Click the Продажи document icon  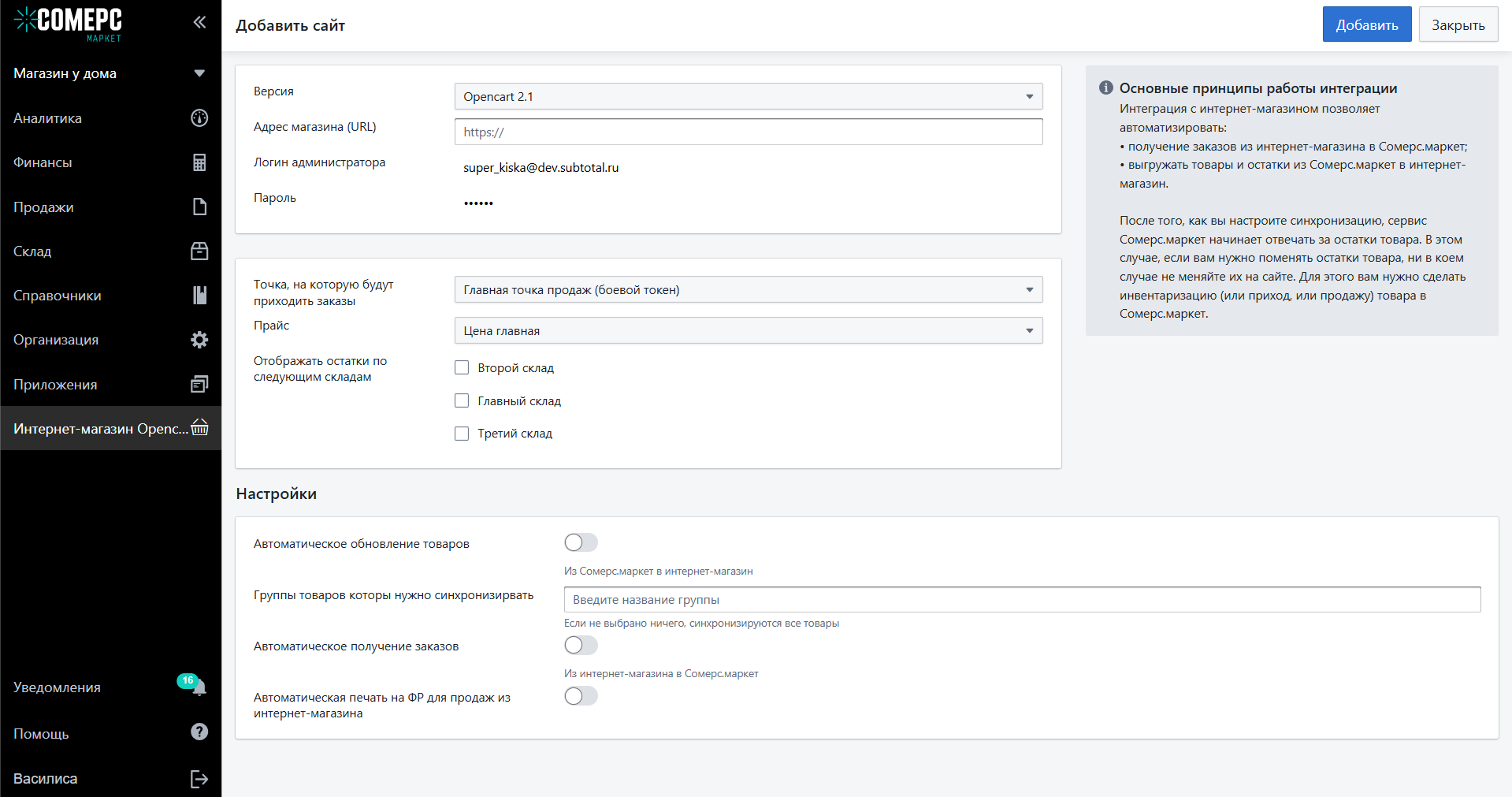tap(199, 207)
